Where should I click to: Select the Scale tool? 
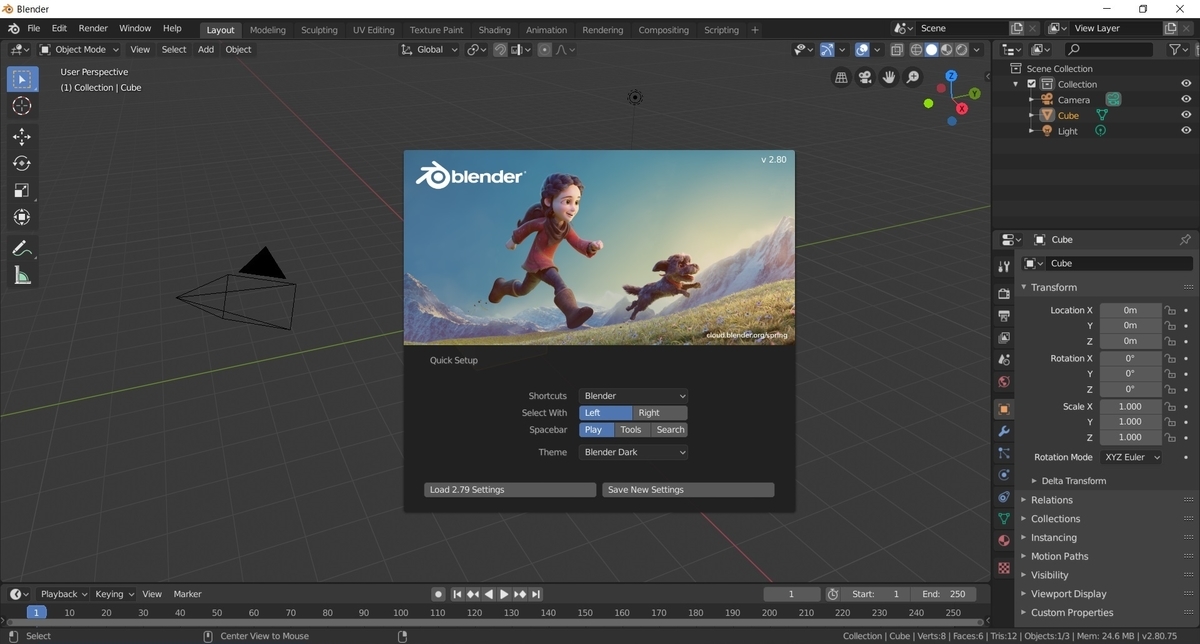(x=22, y=190)
